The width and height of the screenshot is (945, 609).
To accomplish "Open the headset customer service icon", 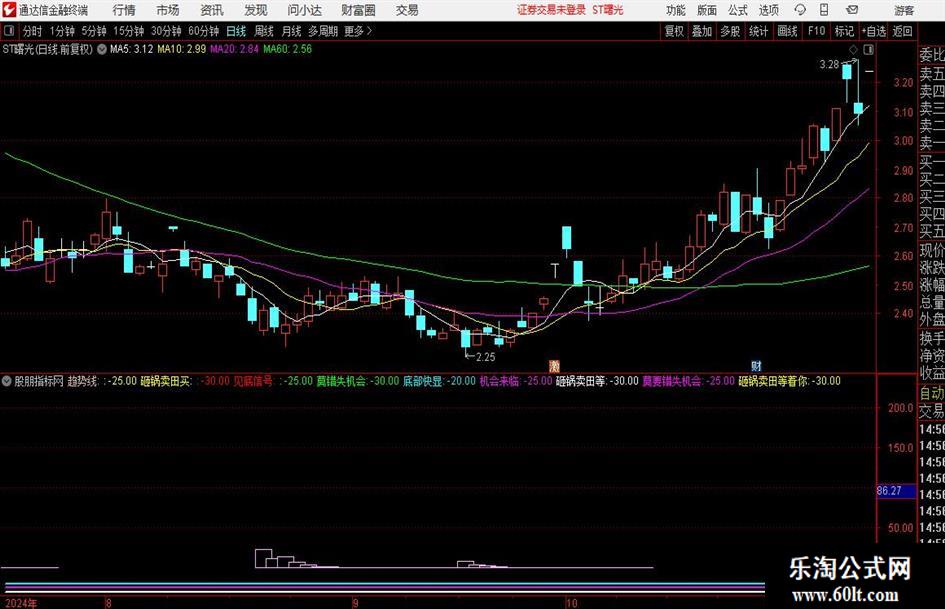I will point(800,10).
